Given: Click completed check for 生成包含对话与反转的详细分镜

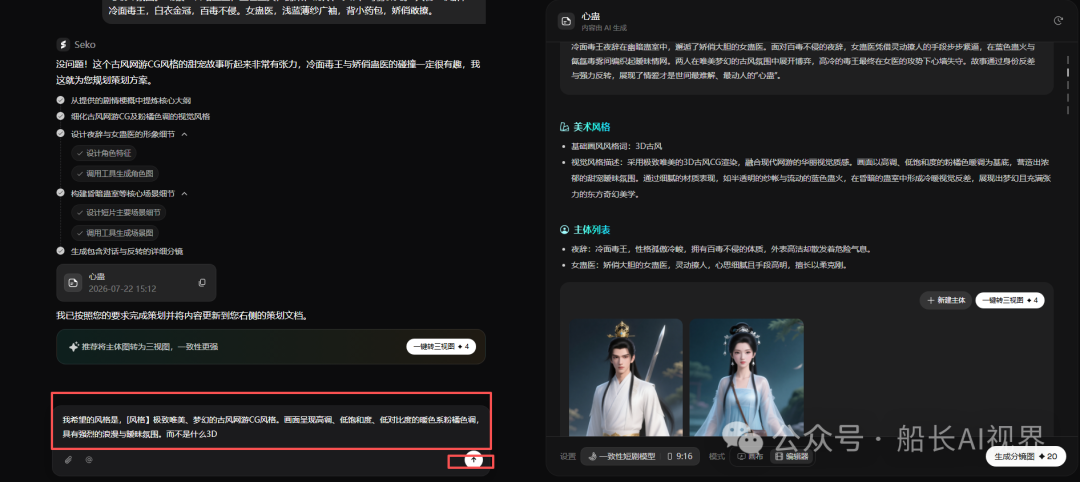Looking at the screenshot, I should point(61,251).
